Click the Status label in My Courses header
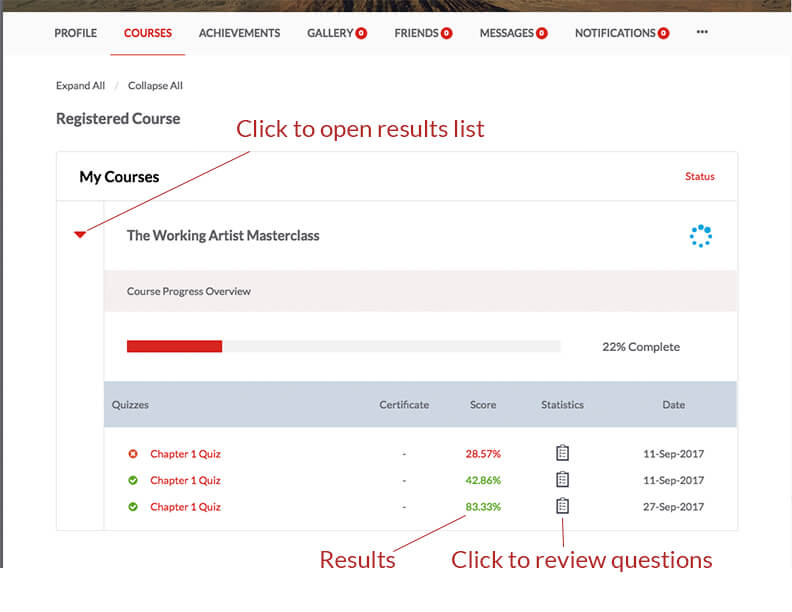The width and height of the screenshot is (792, 612). pos(699,177)
